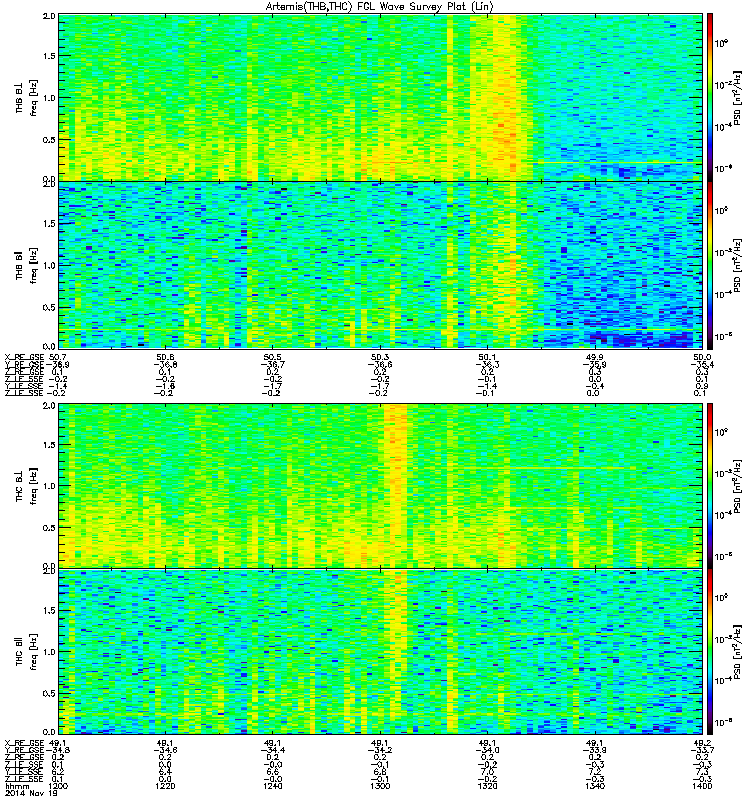Click the THC Y_RE_GSE value '-34.0'
Viewport: 750px width, 800px height.
487,750
